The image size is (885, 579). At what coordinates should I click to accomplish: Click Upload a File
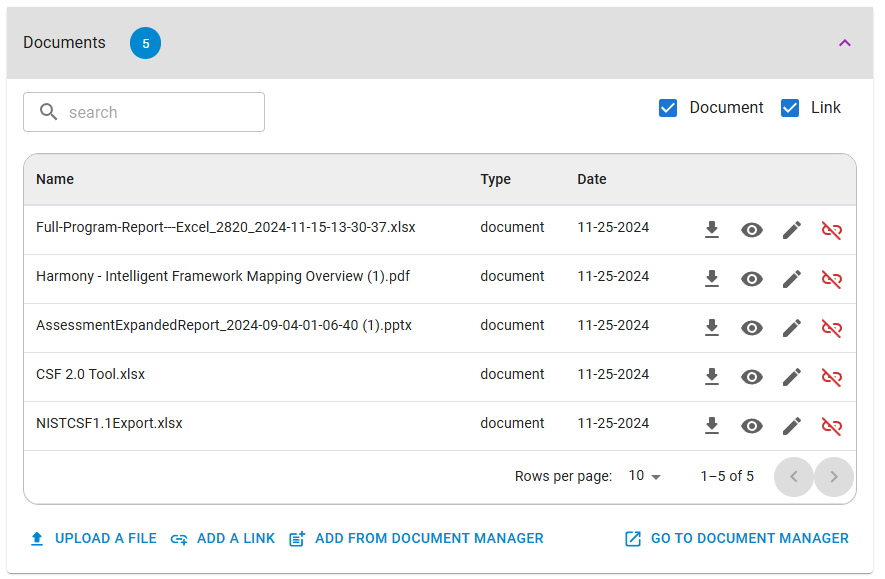pos(93,538)
